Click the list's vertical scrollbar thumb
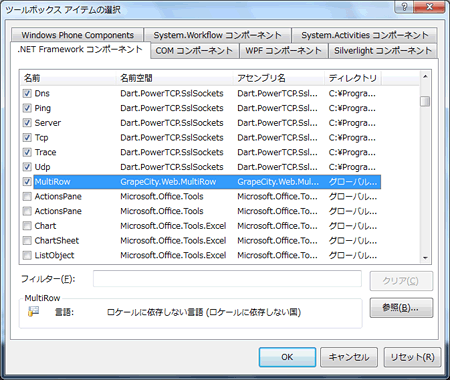 (x=425, y=101)
